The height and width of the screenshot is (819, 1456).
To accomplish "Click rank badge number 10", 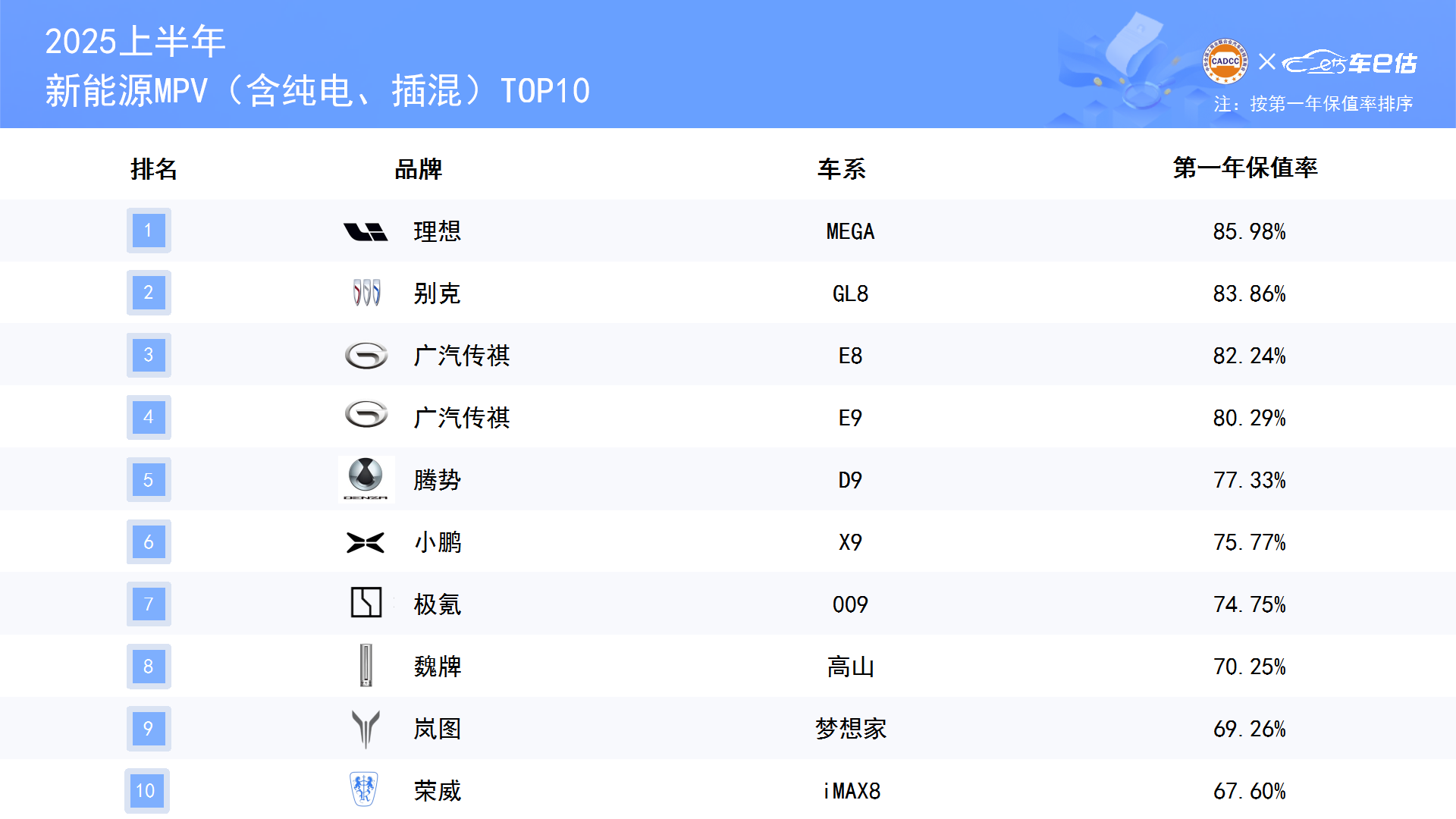I will (x=147, y=790).
